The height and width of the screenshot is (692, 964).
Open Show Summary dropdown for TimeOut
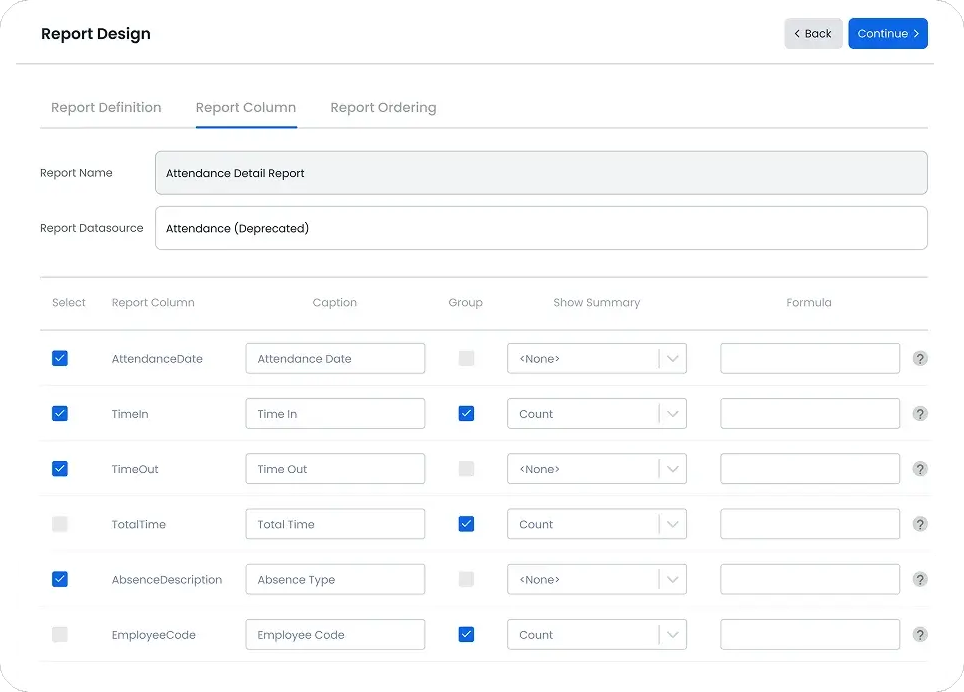coord(596,469)
